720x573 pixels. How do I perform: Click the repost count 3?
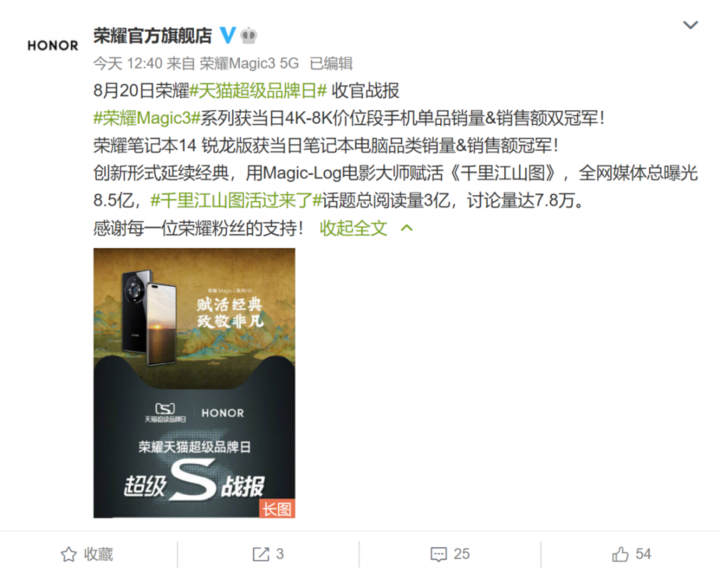(280, 554)
